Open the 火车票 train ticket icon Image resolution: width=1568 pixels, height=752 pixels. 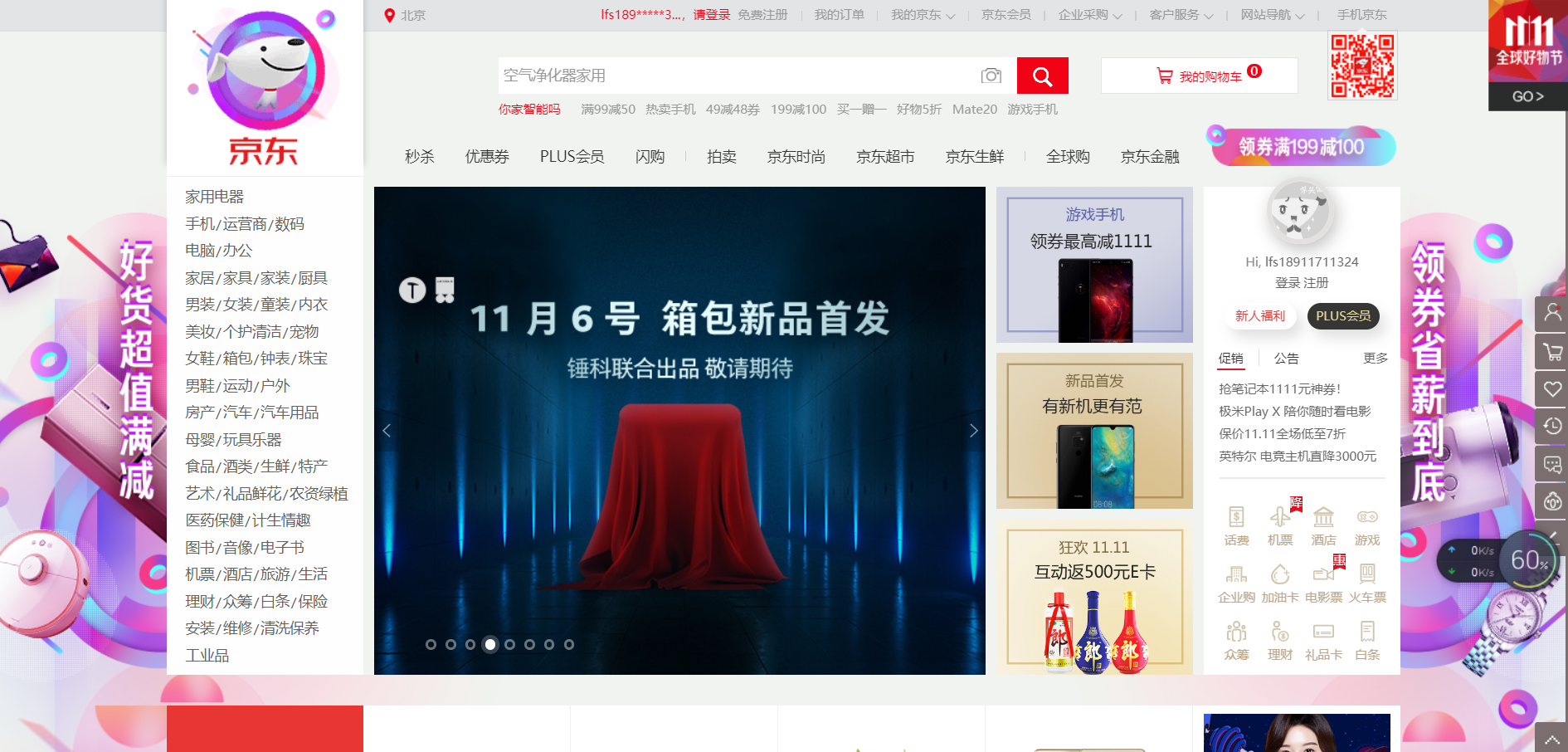(1367, 574)
